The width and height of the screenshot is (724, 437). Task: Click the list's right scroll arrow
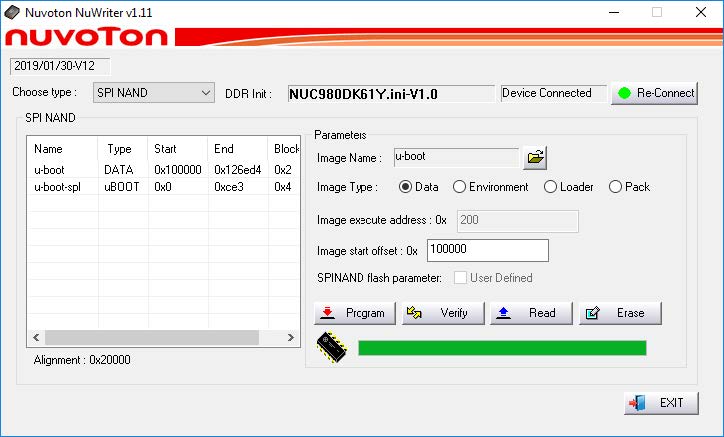coord(290,338)
